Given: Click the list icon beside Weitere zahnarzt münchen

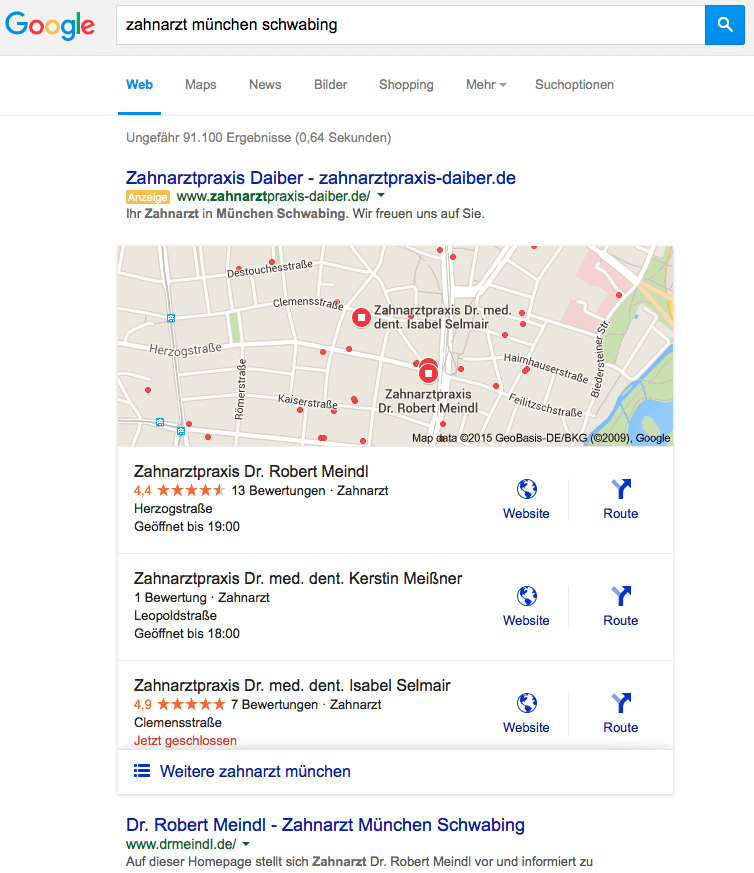Looking at the screenshot, I should tap(142, 771).
